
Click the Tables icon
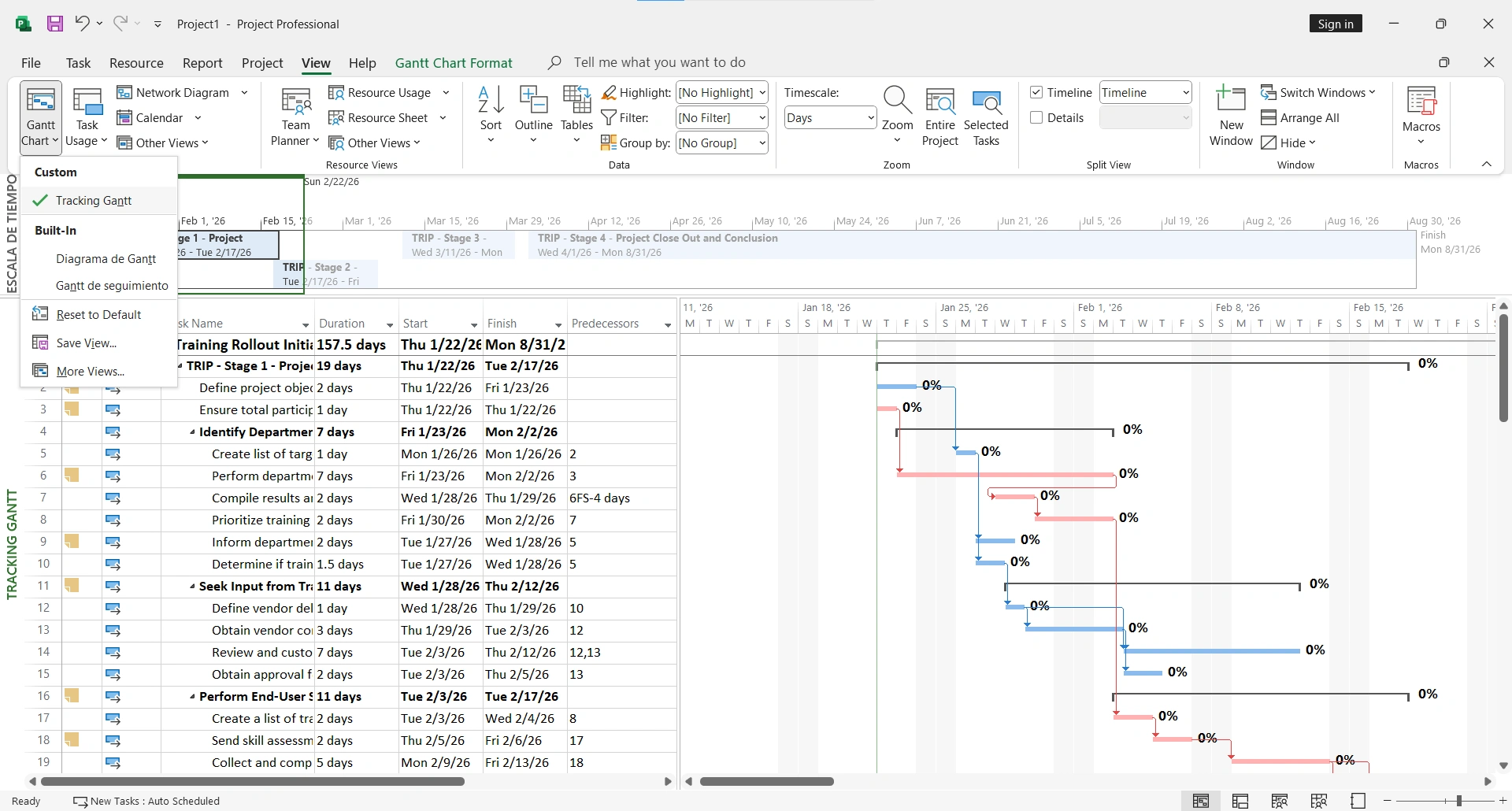[576, 110]
